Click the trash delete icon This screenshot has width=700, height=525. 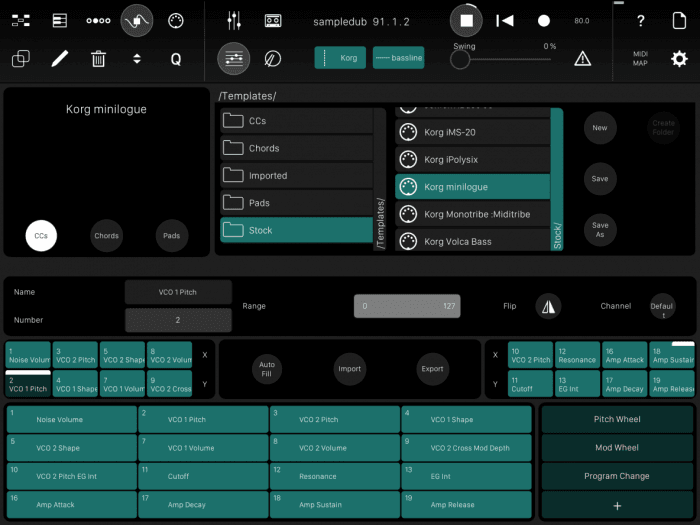[98, 58]
